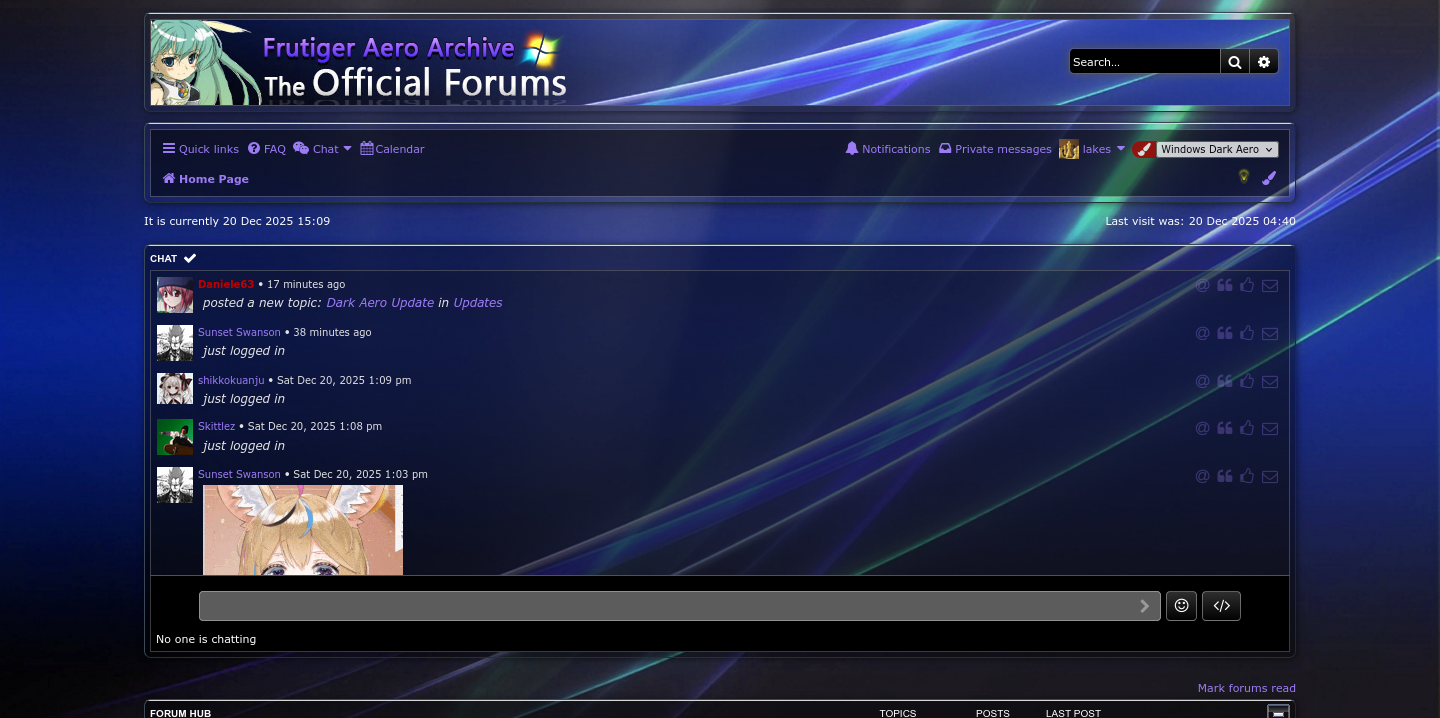Go to the Calendar page

click(x=393, y=149)
